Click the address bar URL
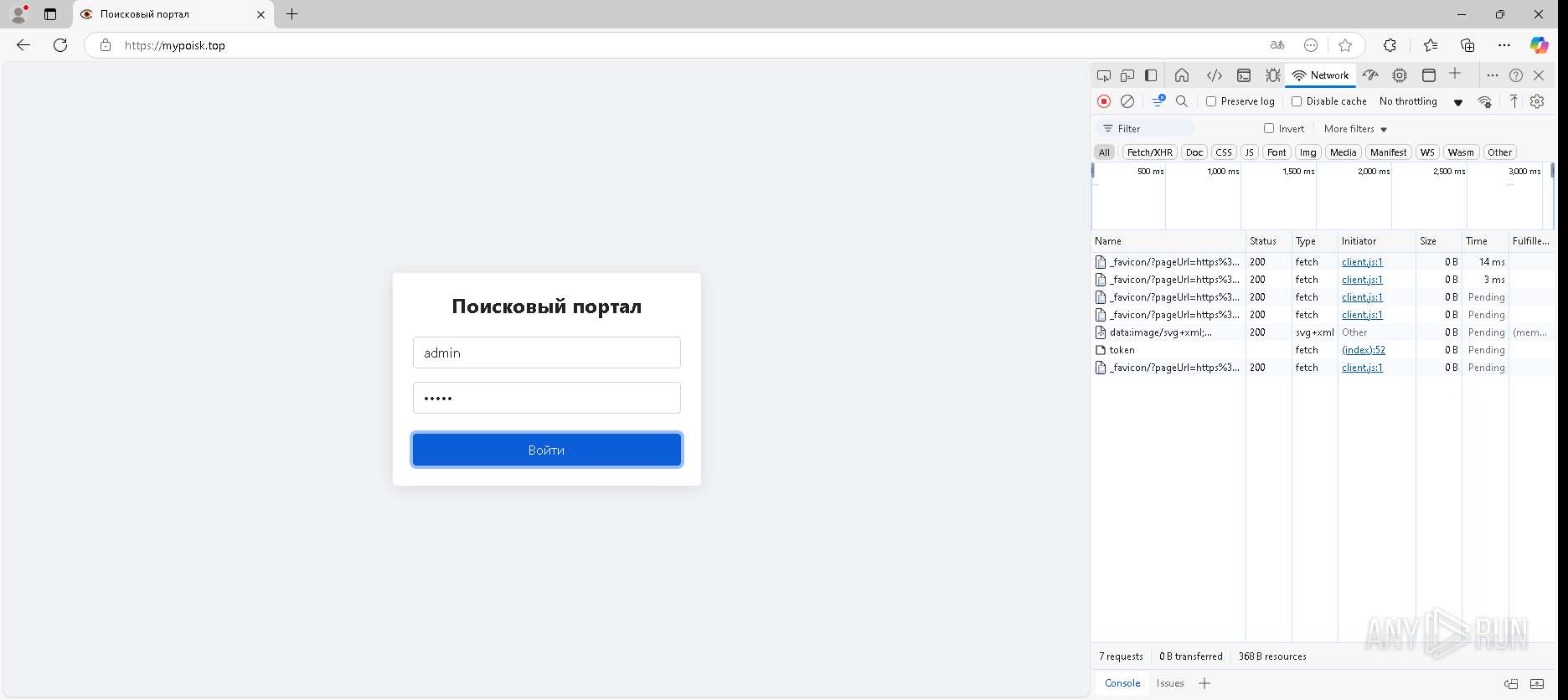This screenshot has width=1568, height=700. point(175,45)
